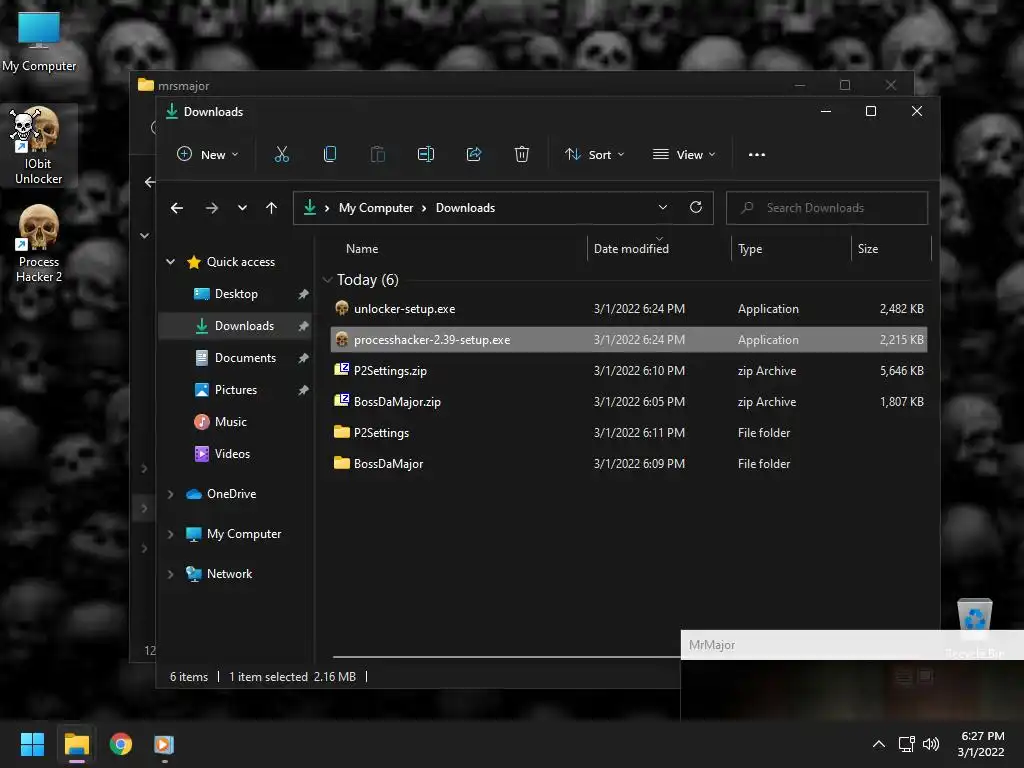Click the forward navigation arrow
Image resolution: width=1024 pixels, height=768 pixels.
point(212,208)
